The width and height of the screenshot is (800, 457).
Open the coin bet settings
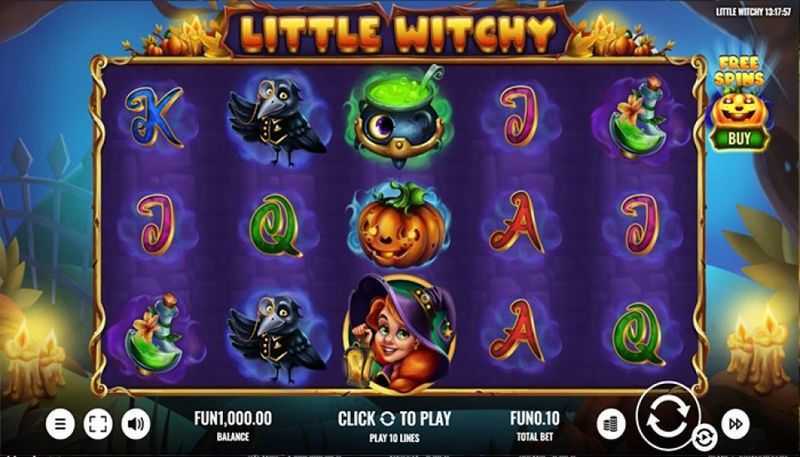pyautogui.click(x=611, y=424)
